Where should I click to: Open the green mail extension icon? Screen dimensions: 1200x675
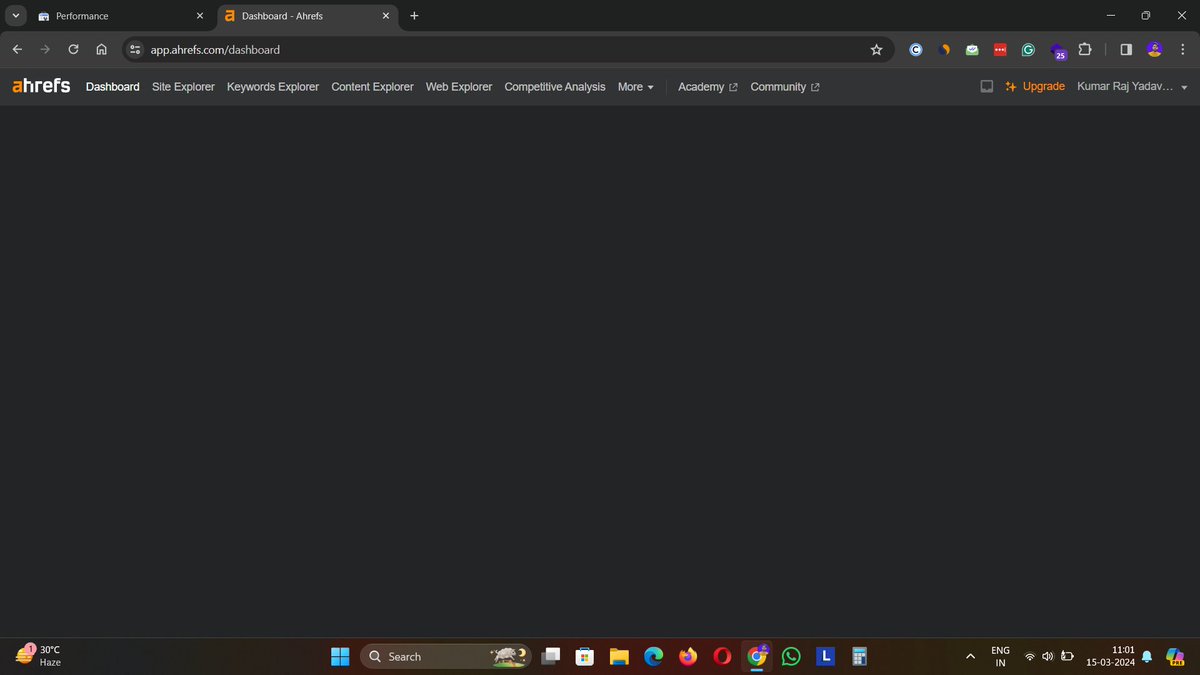tap(972, 49)
